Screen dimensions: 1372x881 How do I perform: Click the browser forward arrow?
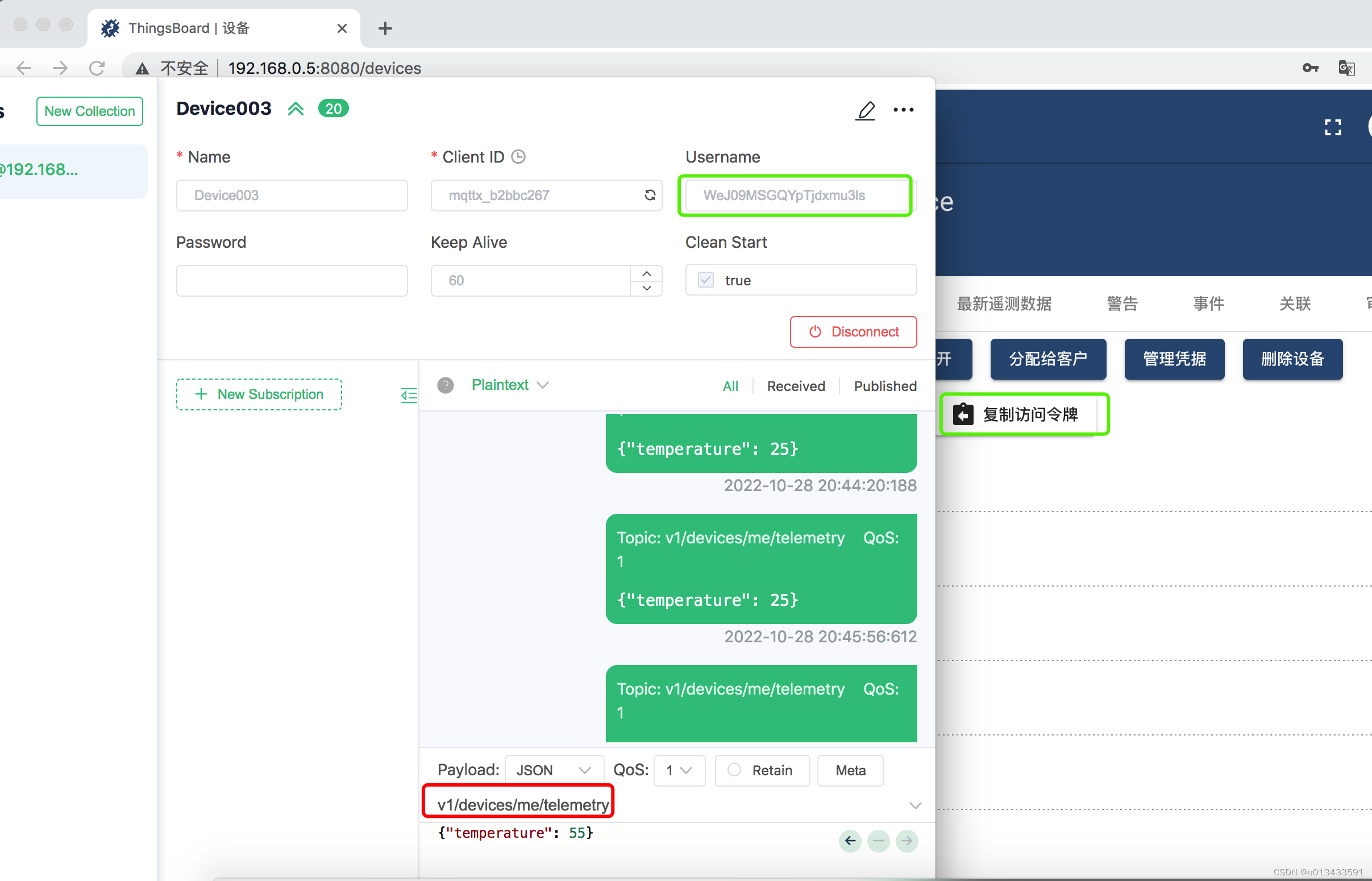coord(60,68)
